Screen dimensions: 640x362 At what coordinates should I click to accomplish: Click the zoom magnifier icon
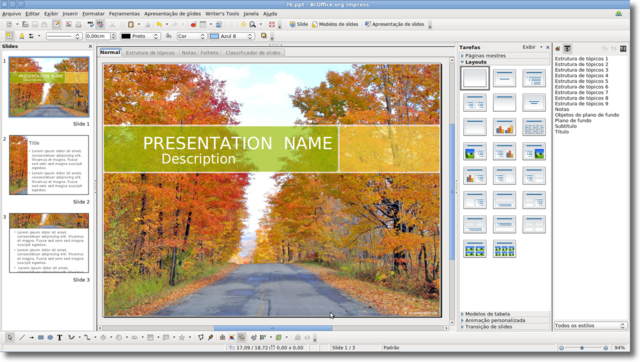click(x=253, y=24)
